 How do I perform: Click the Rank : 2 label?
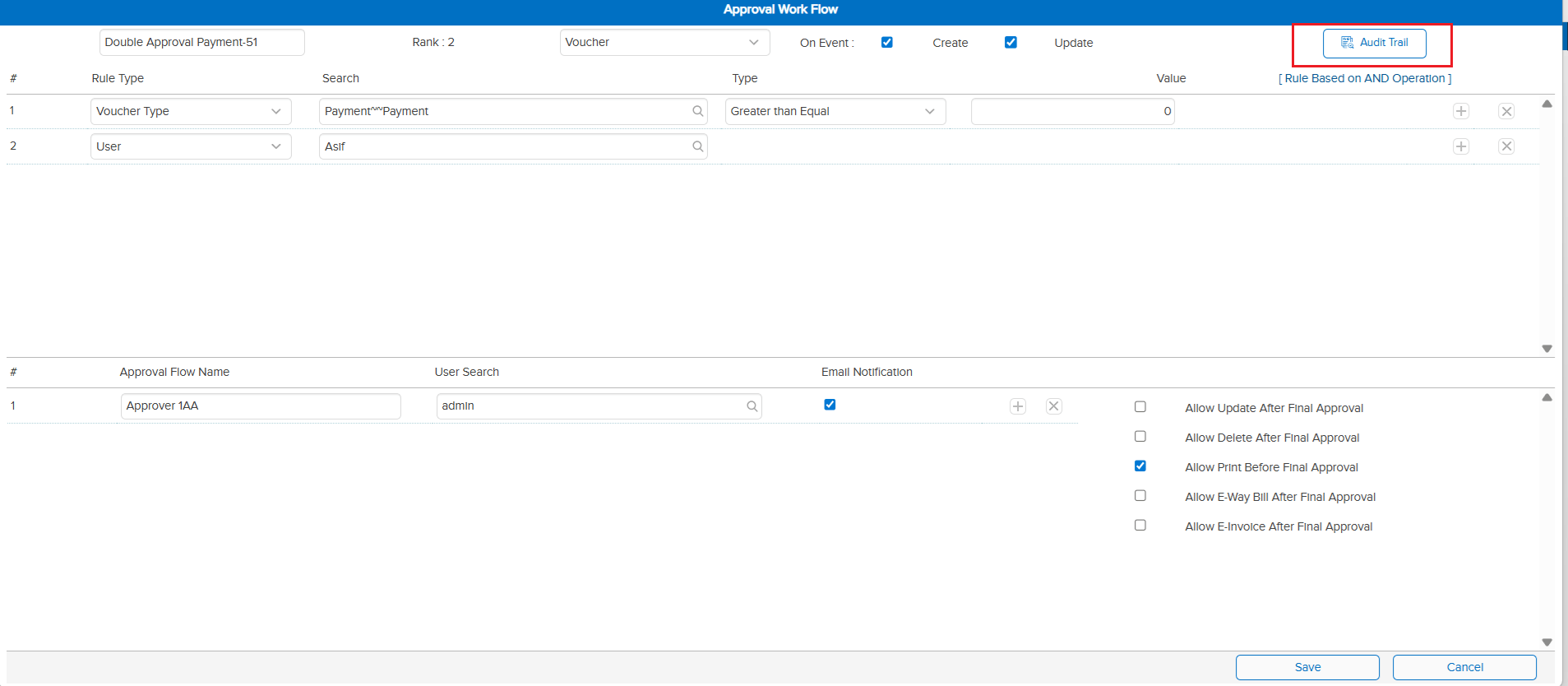tap(433, 42)
